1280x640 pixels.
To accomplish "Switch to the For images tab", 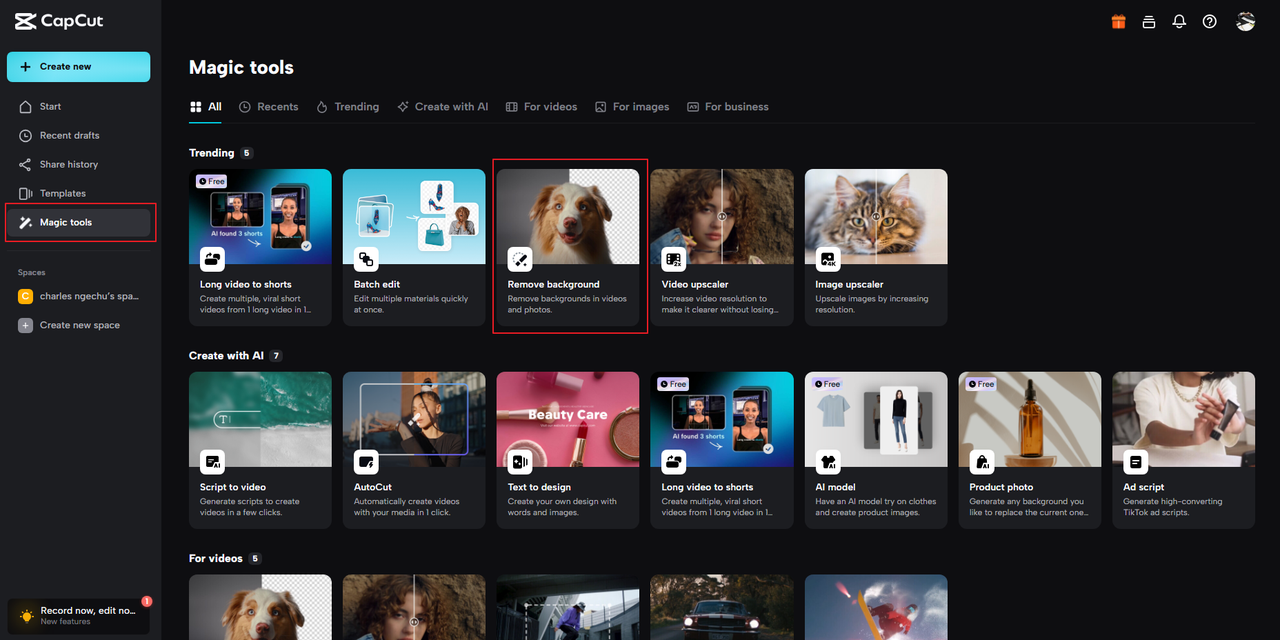I will click(632, 107).
